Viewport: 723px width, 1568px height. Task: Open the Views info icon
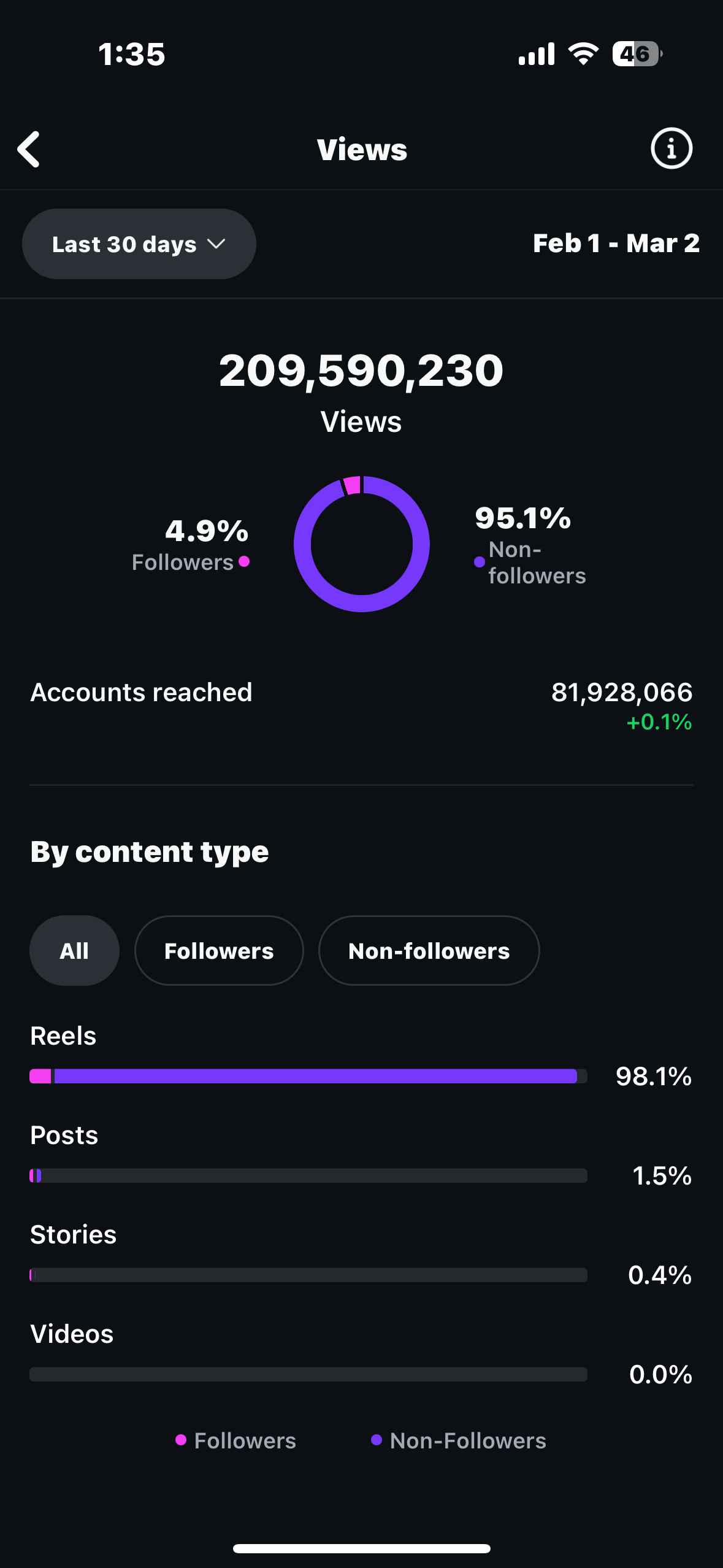tap(671, 148)
